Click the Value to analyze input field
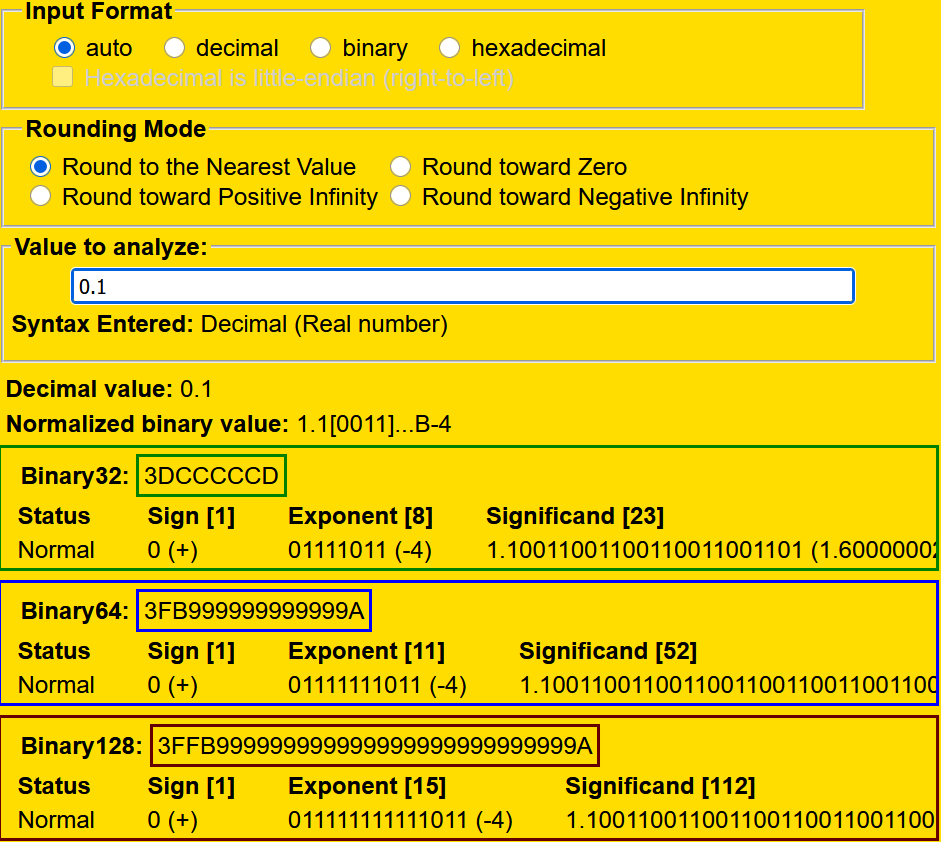Screen dimensions: 941x842 462,287
